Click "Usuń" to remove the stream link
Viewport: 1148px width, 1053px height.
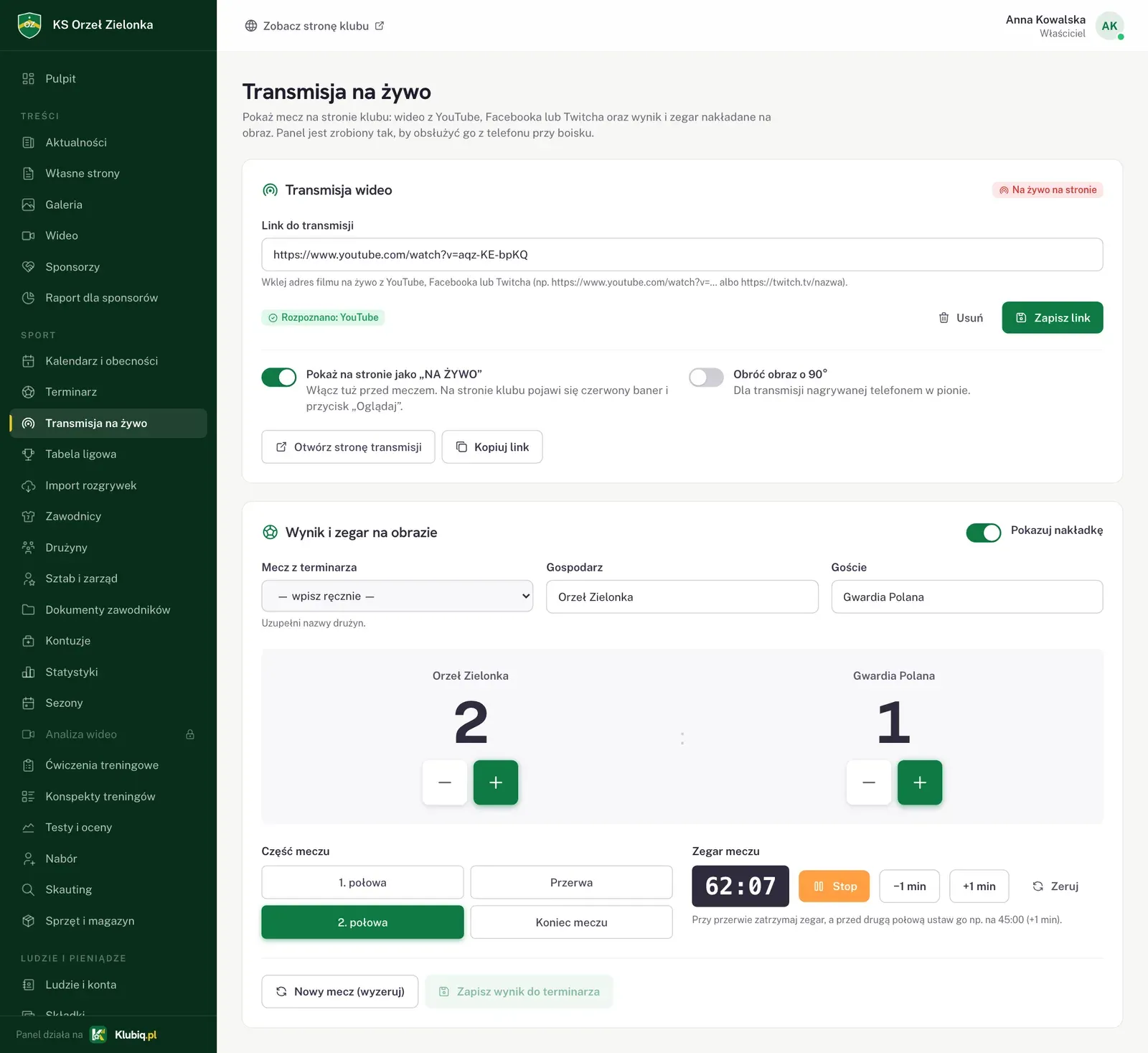tap(961, 318)
